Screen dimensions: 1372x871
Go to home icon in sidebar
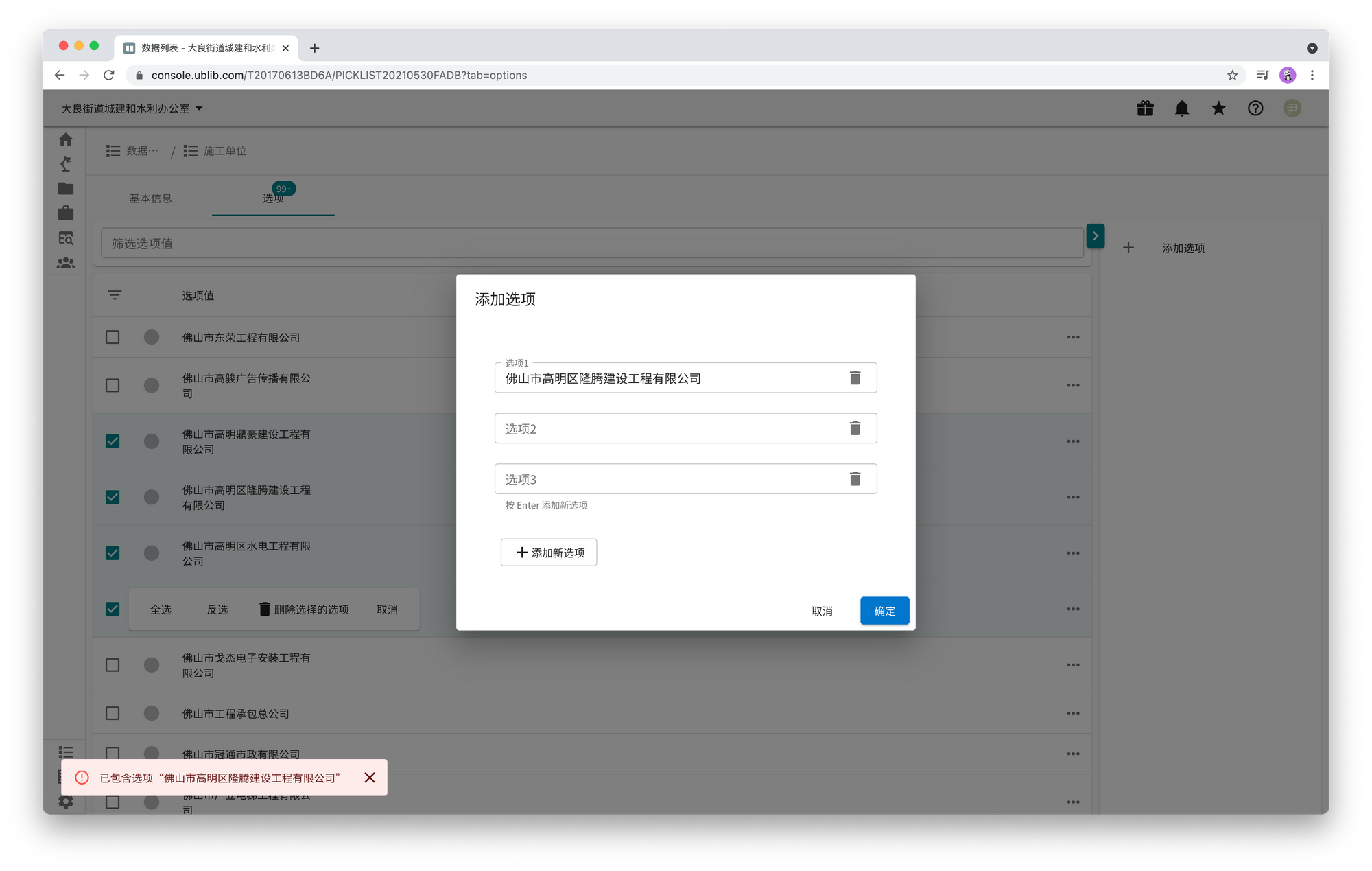[x=66, y=139]
